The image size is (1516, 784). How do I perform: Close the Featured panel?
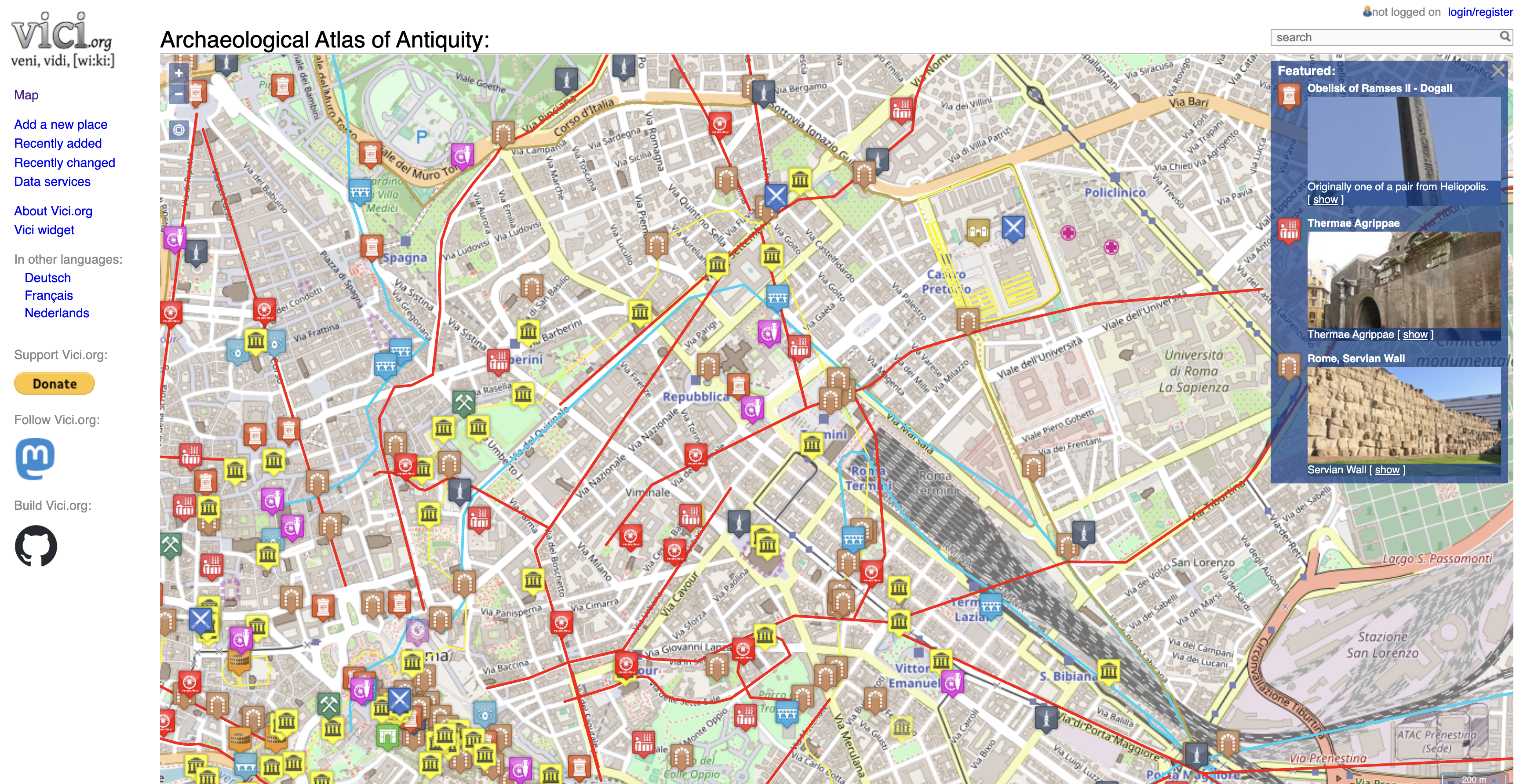click(1498, 71)
